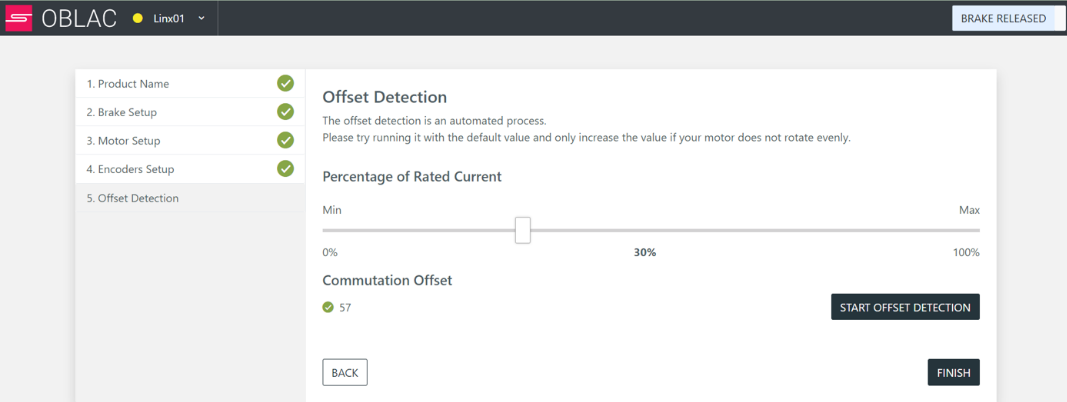Click the green check beside offset value 57
1067x402 pixels.
pyautogui.click(x=328, y=307)
